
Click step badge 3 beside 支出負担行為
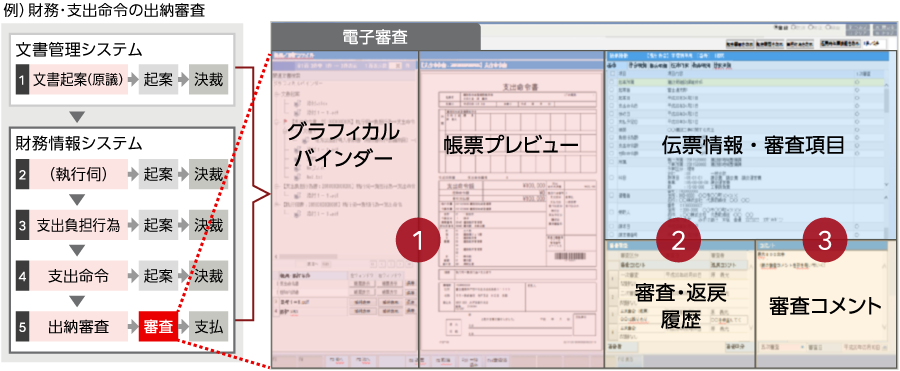click(22, 225)
